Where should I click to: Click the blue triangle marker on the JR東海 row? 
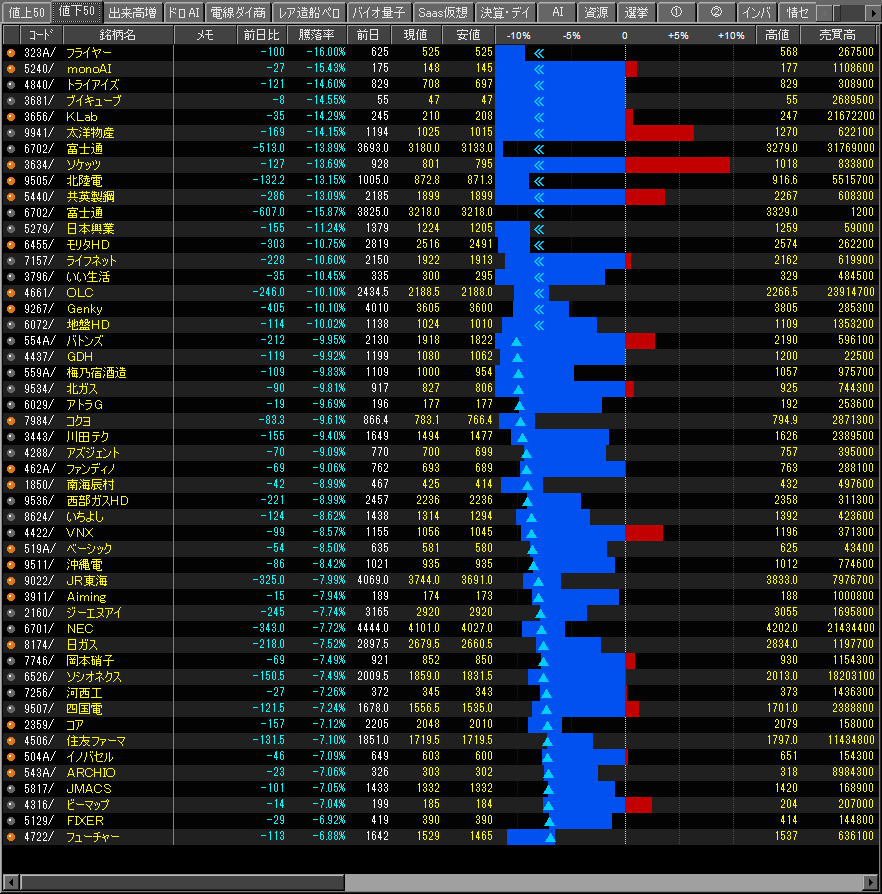click(538, 581)
